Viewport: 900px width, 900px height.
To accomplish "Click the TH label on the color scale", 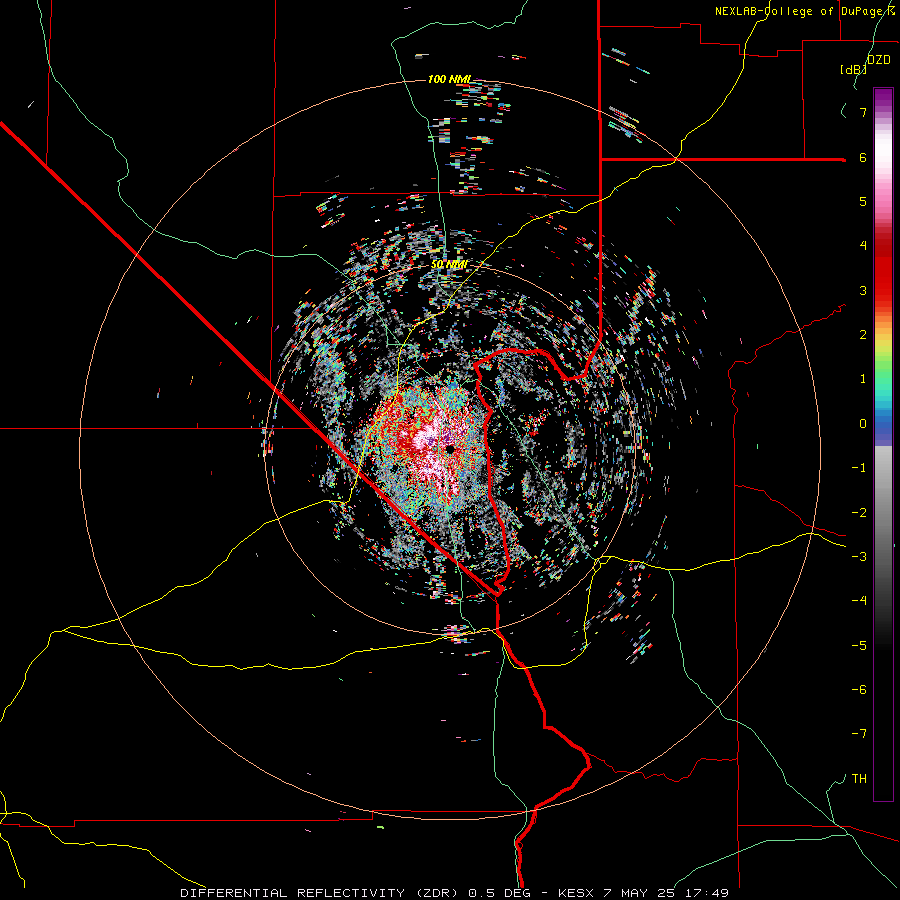I will click(x=859, y=779).
